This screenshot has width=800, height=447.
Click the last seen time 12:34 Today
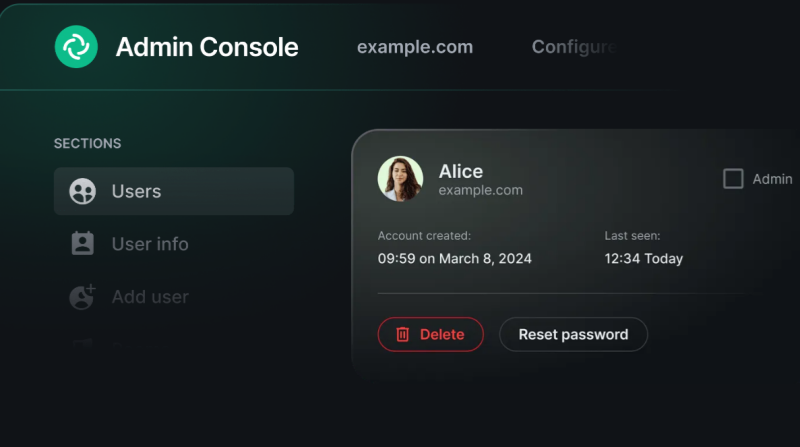[x=644, y=259]
